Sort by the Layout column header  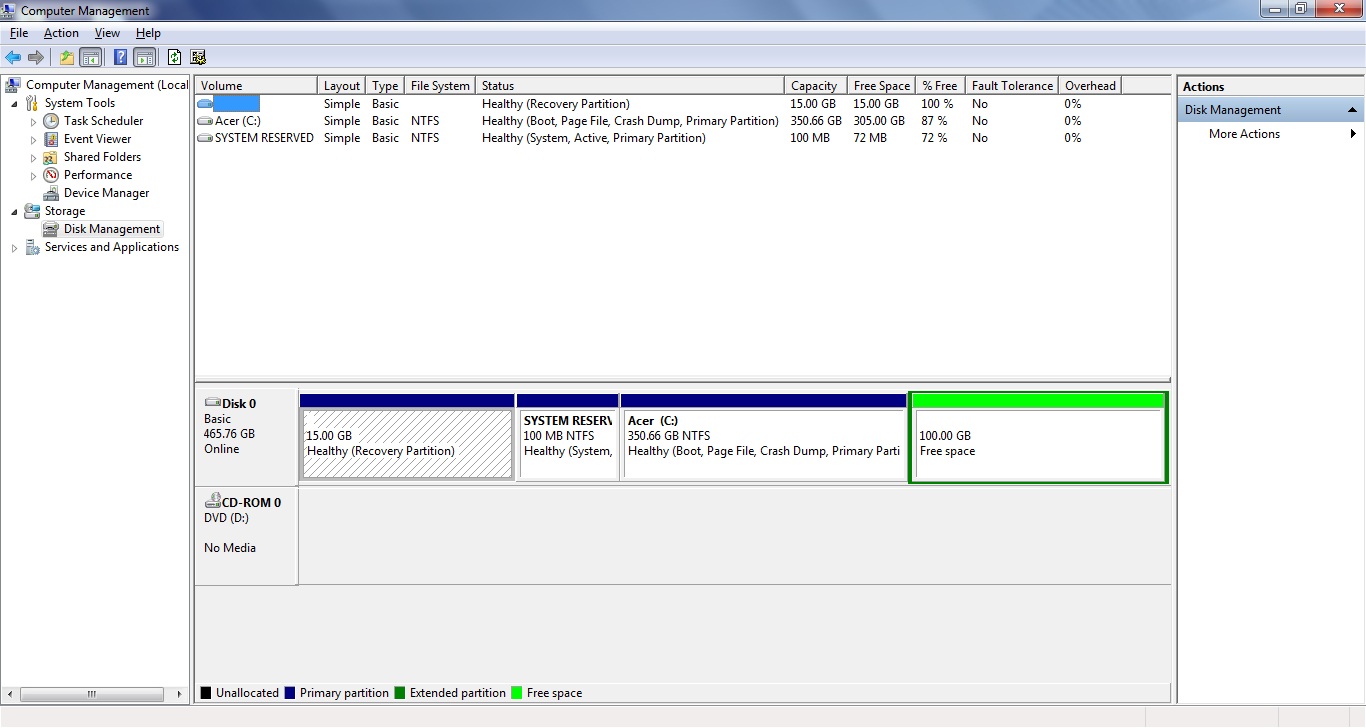coord(341,86)
